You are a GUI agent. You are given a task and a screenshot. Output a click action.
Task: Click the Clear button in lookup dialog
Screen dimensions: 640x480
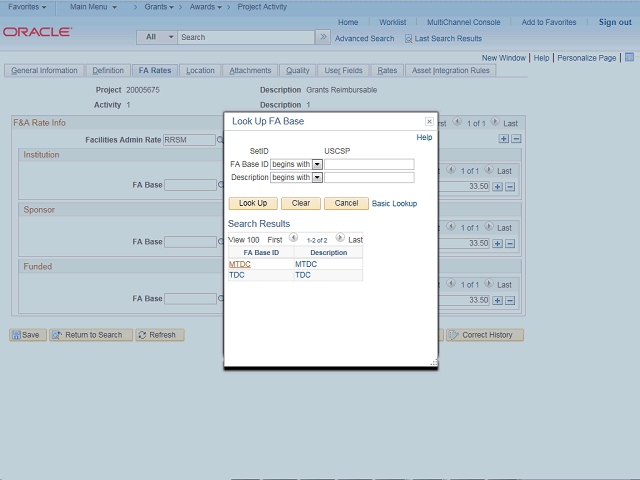301,203
